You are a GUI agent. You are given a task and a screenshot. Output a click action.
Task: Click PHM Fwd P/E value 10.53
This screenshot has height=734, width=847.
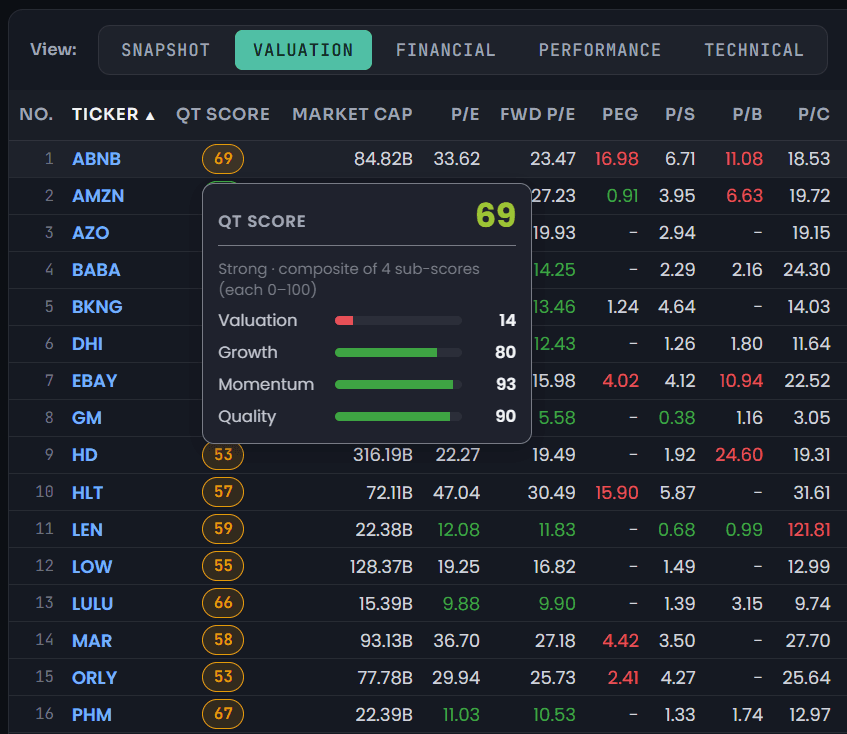click(x=554, y=715)
